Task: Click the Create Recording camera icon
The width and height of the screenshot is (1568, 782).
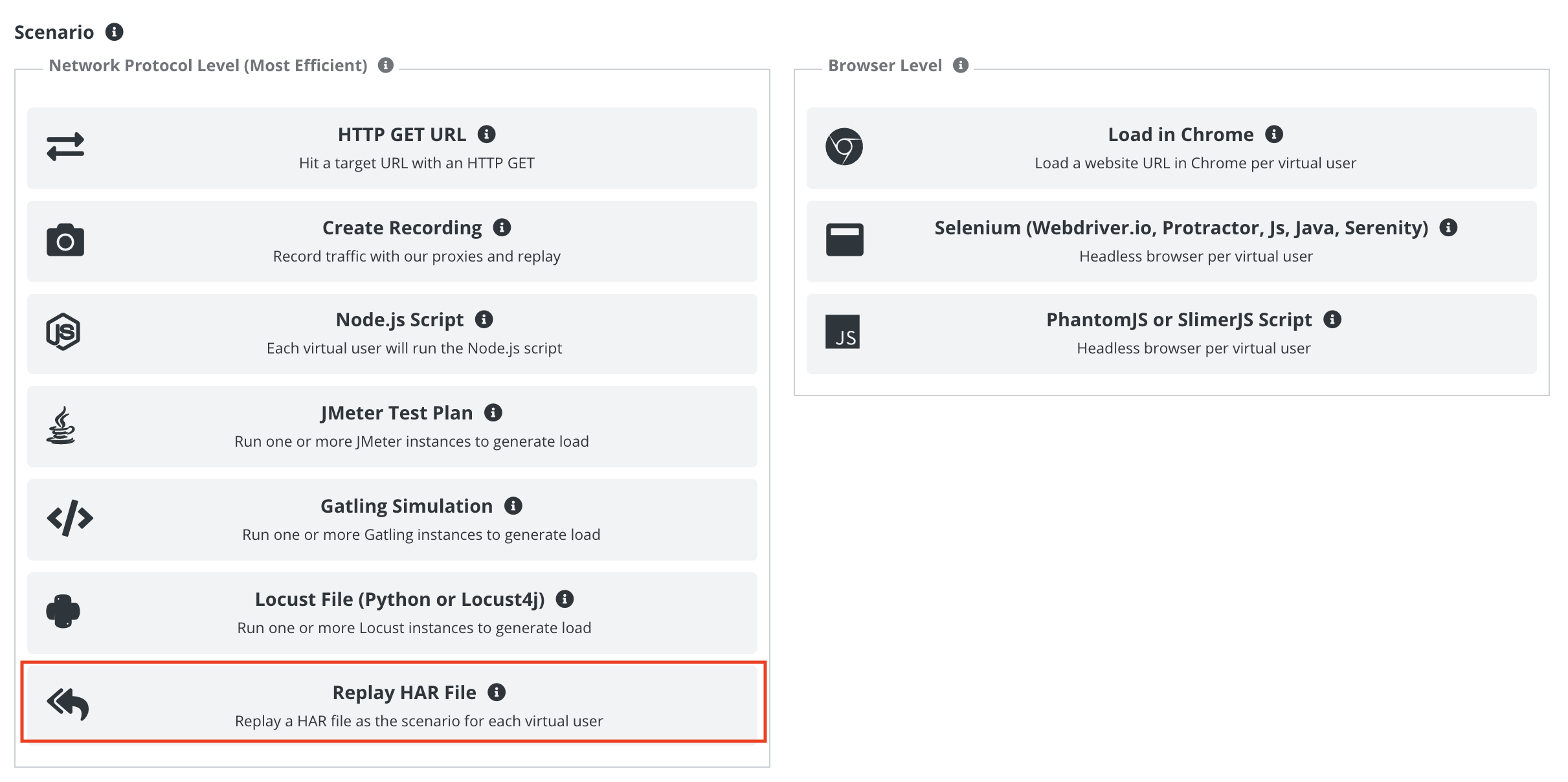Action: click(65, 240)
